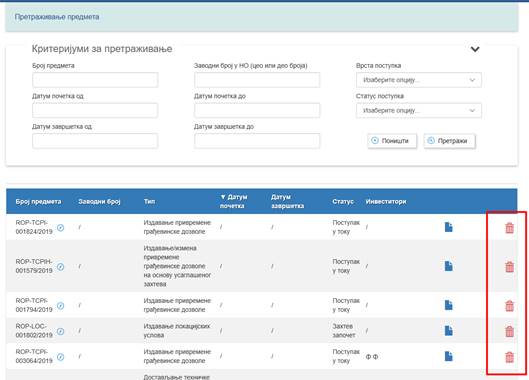This screenshot has width=529, height=380.
Task: Collapse the Критеријуми за претраживање panel
Action: (475, 49)
